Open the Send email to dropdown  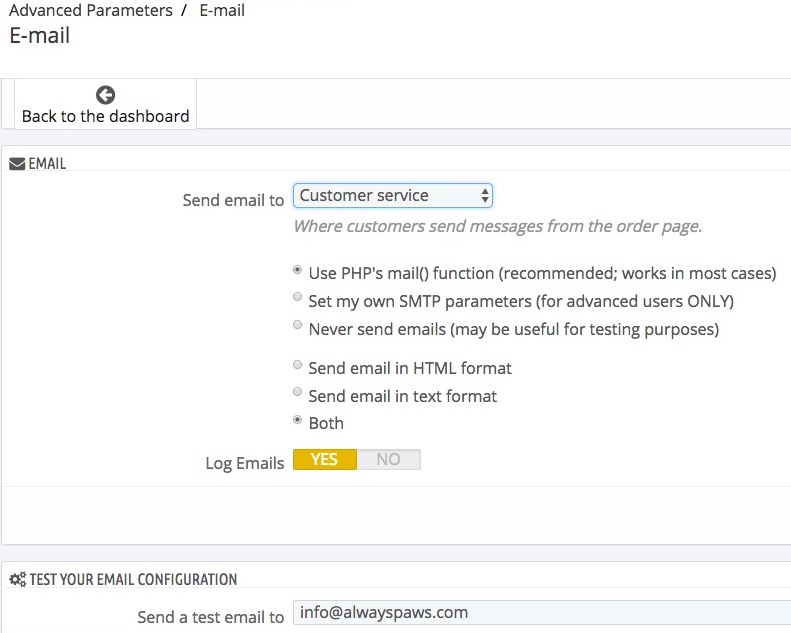392,196
